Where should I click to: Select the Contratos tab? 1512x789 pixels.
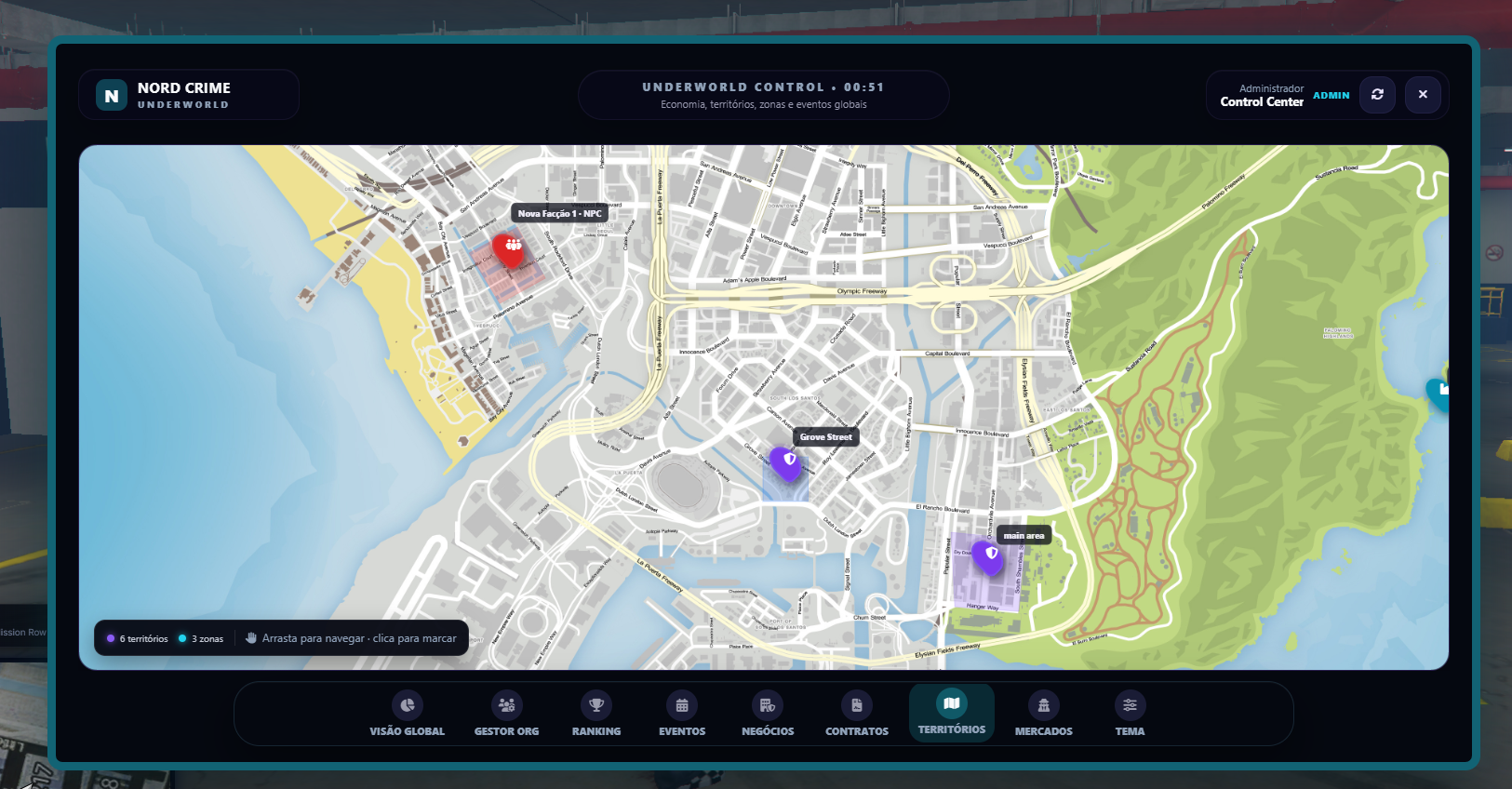857,715
